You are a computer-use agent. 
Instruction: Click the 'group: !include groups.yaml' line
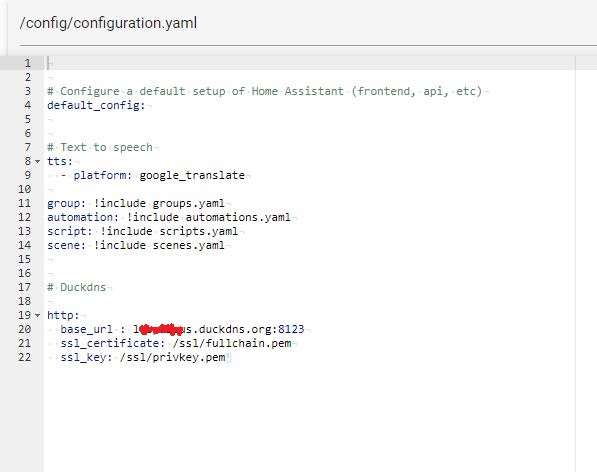tap(136, 203)
